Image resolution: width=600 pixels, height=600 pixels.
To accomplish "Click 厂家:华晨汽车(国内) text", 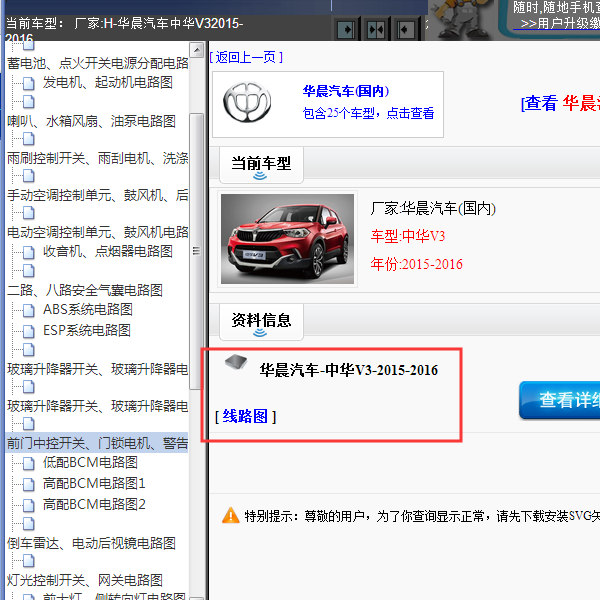I will [x=433, y=209].
